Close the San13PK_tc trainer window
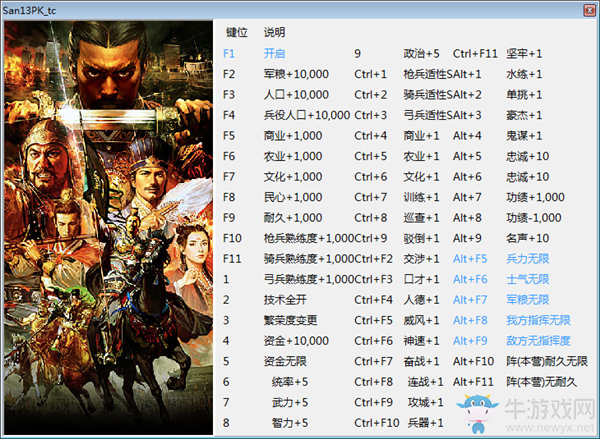This screenshot has height=439, width=600. point(589,10)
